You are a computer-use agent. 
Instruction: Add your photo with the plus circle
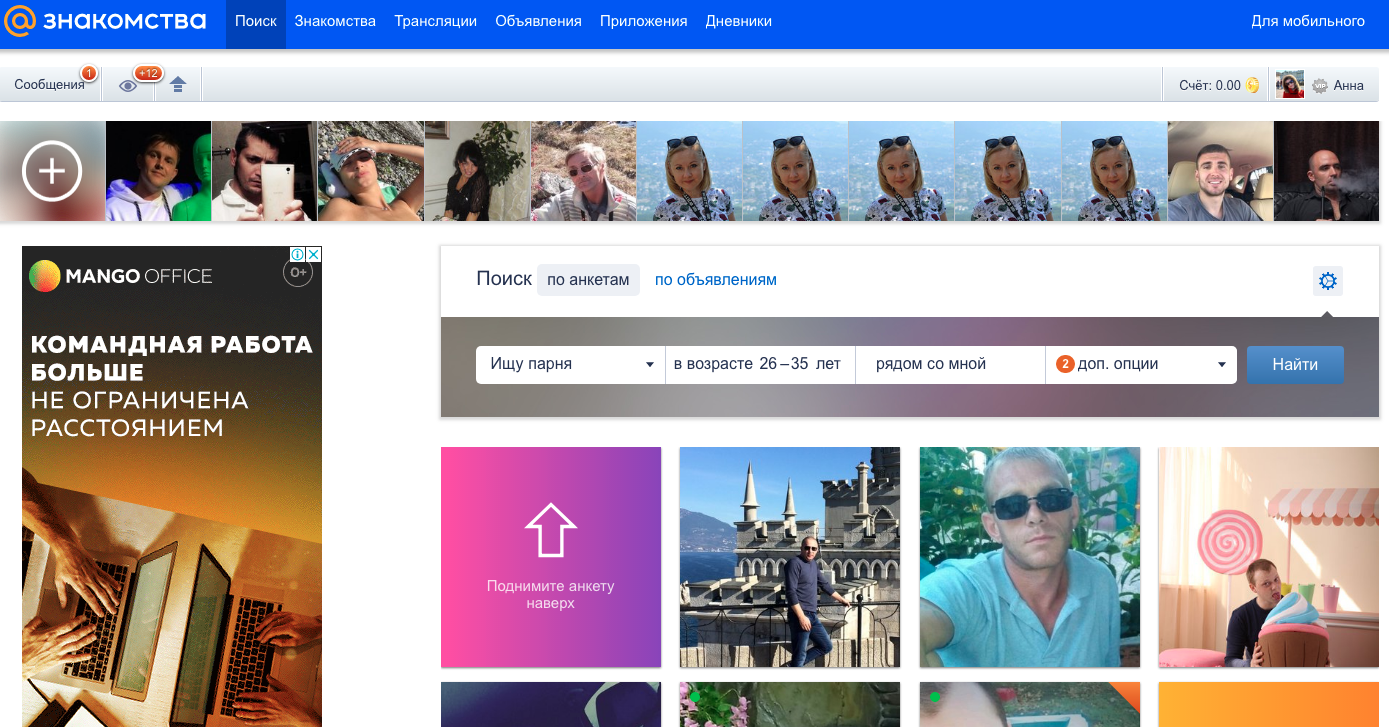(52, 171)
